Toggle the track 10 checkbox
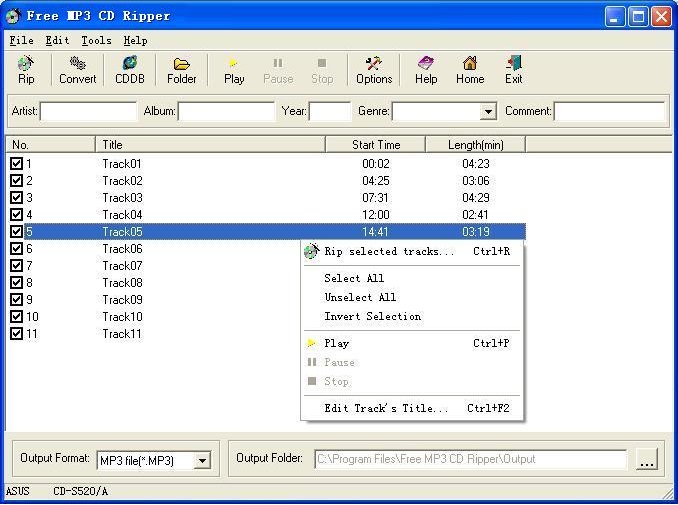The width and height of the screenshot is (678, 505). 16,316
